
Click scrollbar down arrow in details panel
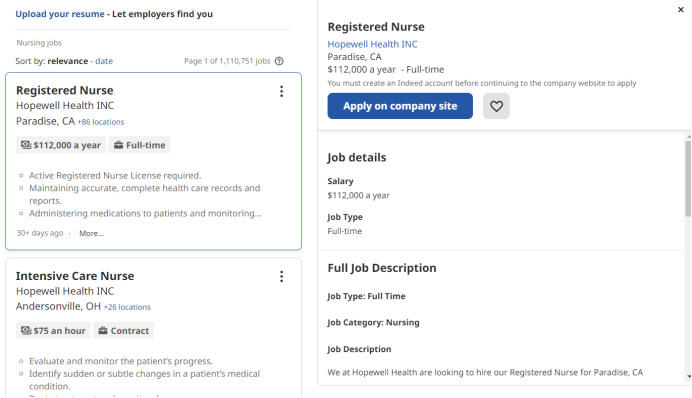(688, 376)
